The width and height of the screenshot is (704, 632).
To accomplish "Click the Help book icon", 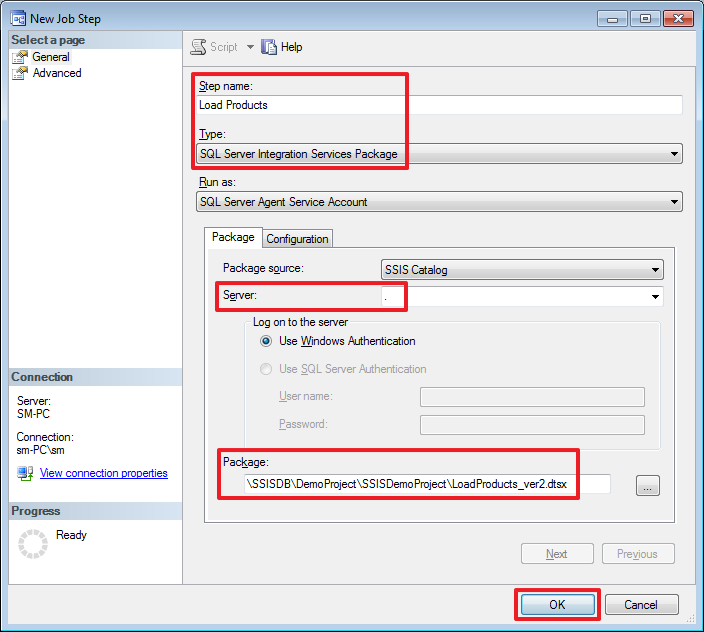I will [x=269, y=47].
